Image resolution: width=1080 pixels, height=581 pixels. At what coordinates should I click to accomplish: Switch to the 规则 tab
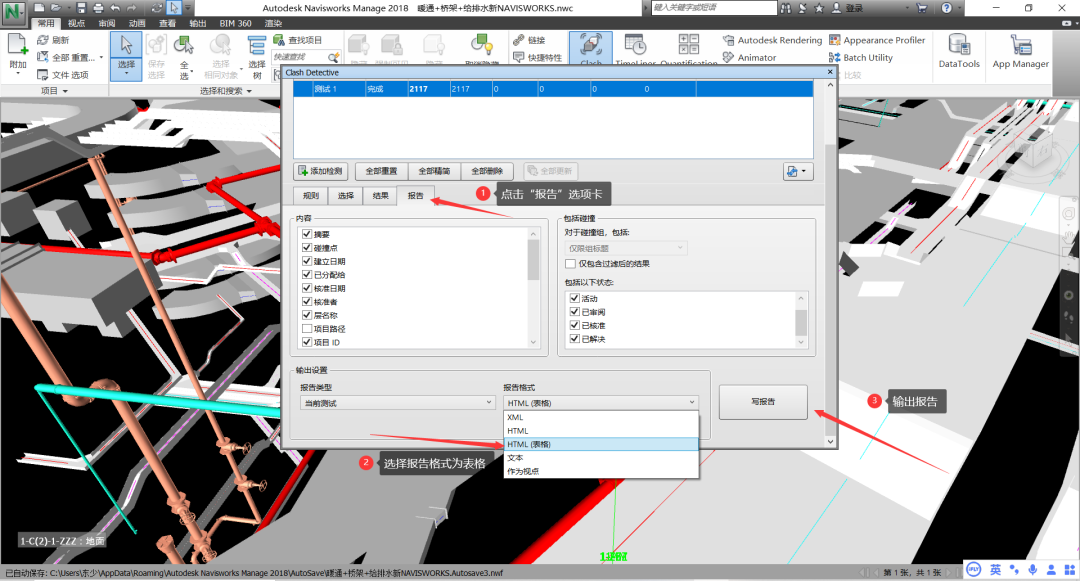311,196
